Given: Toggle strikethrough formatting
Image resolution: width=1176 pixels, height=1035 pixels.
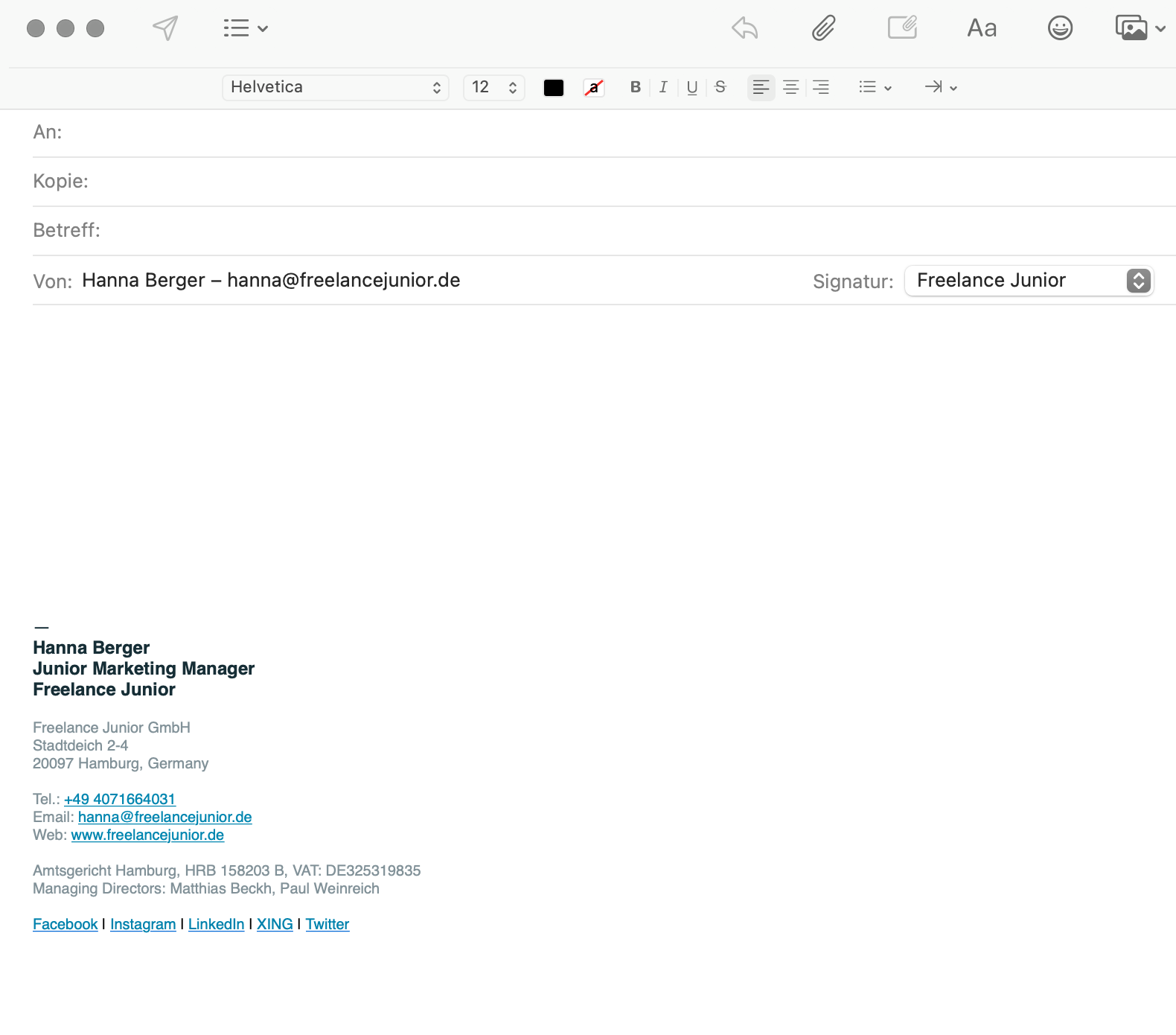Looking at the screenshot, I should tap(720, 87).
